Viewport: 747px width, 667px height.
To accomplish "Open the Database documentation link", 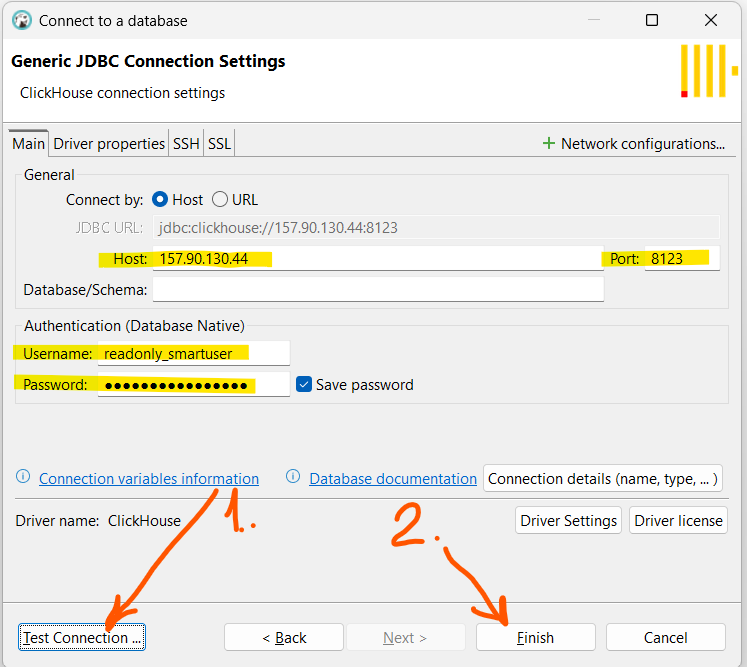I will pos(393,479).
